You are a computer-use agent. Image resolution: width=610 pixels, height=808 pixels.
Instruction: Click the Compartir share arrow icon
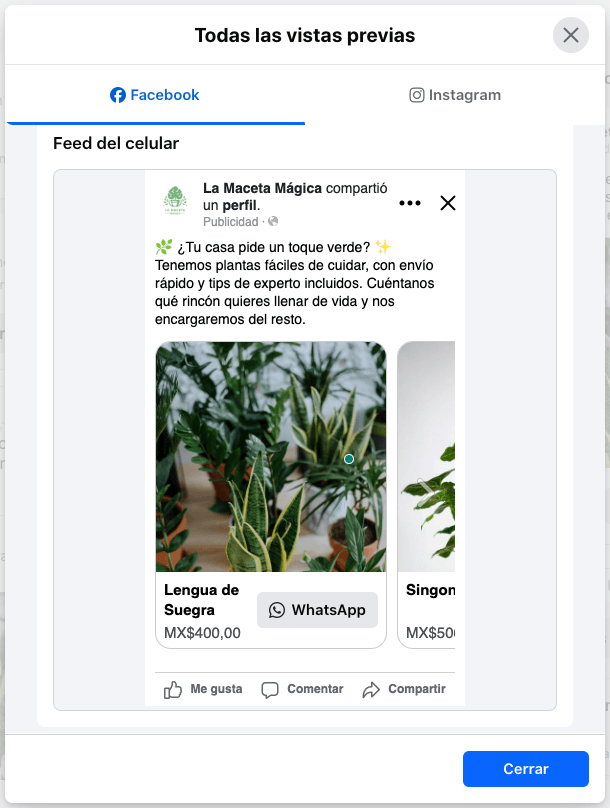tap(371, 689)
